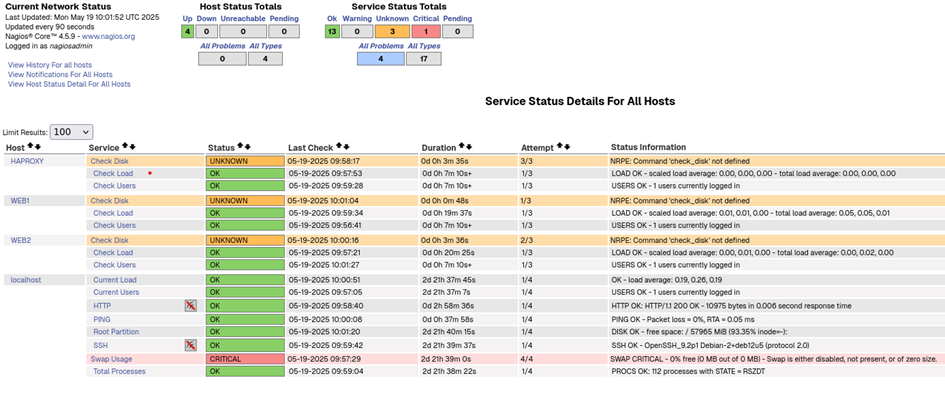Image resolution: width=945 pixels, height=393 pixels.
Task: Sort ascending by Host using up arrow
Action: pyautogui.click(x=30, y=147)
